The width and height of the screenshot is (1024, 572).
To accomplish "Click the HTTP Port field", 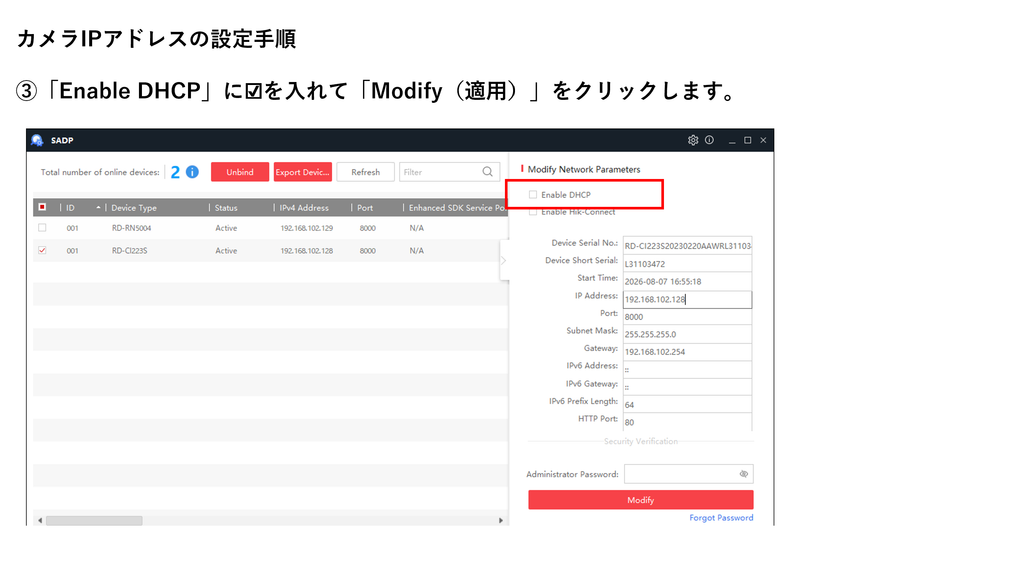I will pyautogui.click(x=687, y=422).
